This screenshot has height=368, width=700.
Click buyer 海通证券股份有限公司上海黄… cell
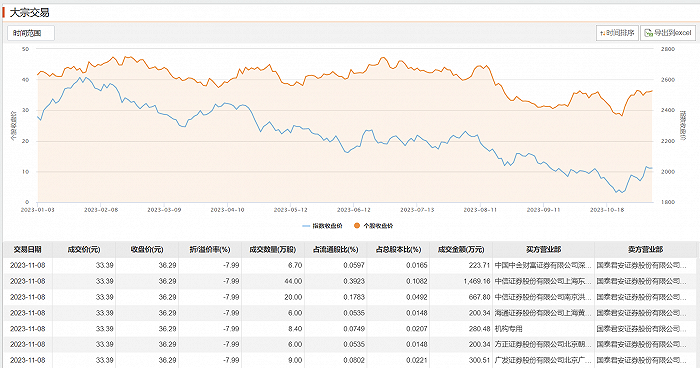point(543,313)
